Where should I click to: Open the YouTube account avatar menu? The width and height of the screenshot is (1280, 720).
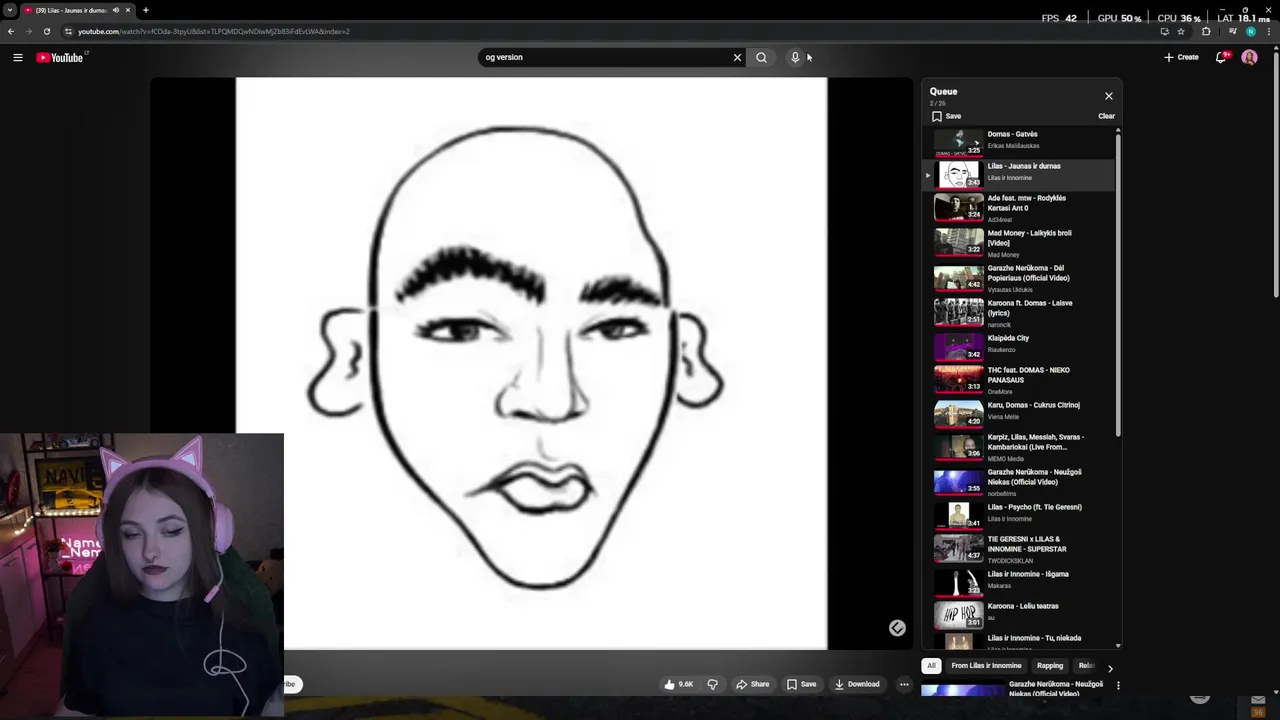(x=1249, y=57)
